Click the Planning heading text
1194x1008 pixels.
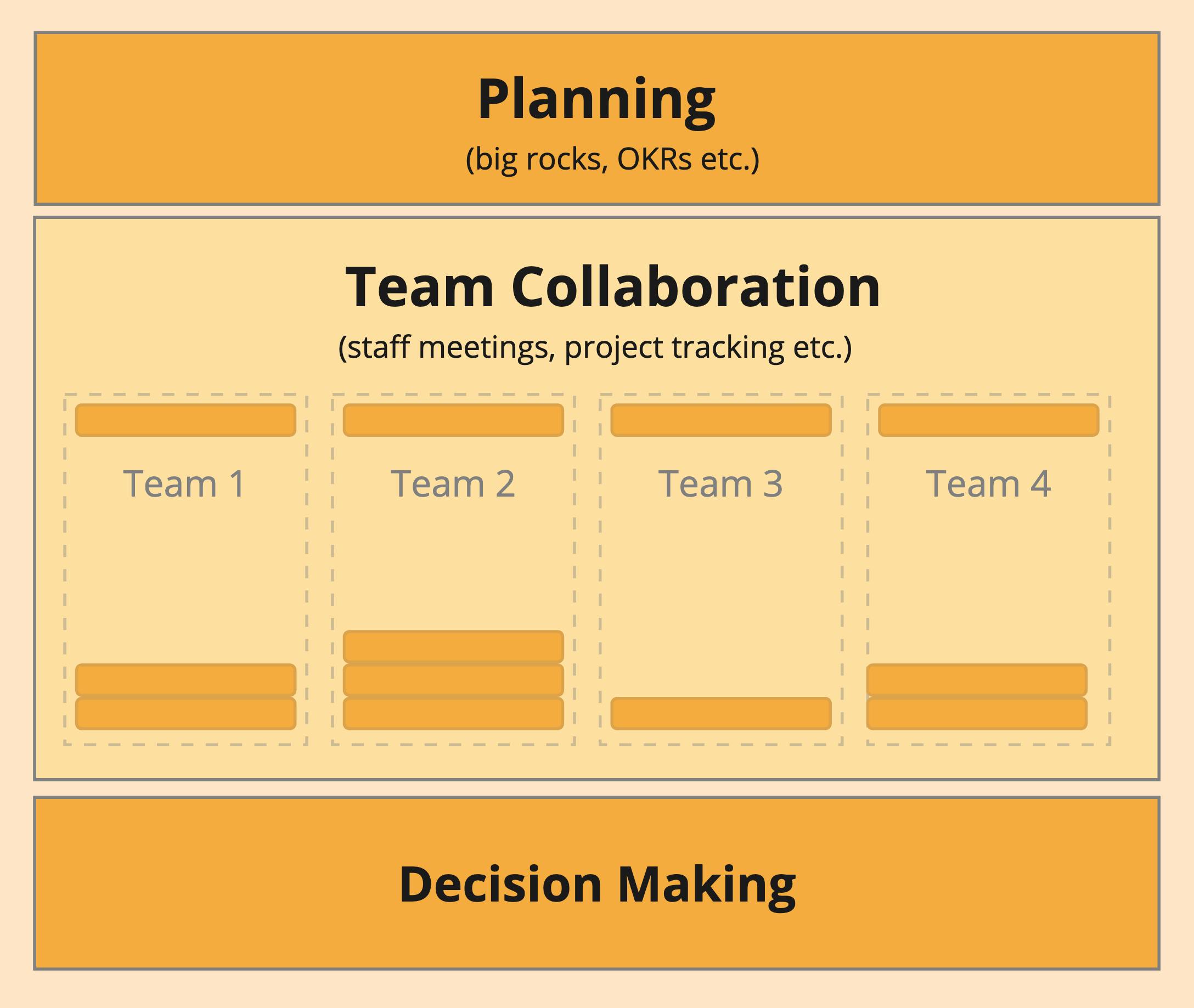click(596, 100)
